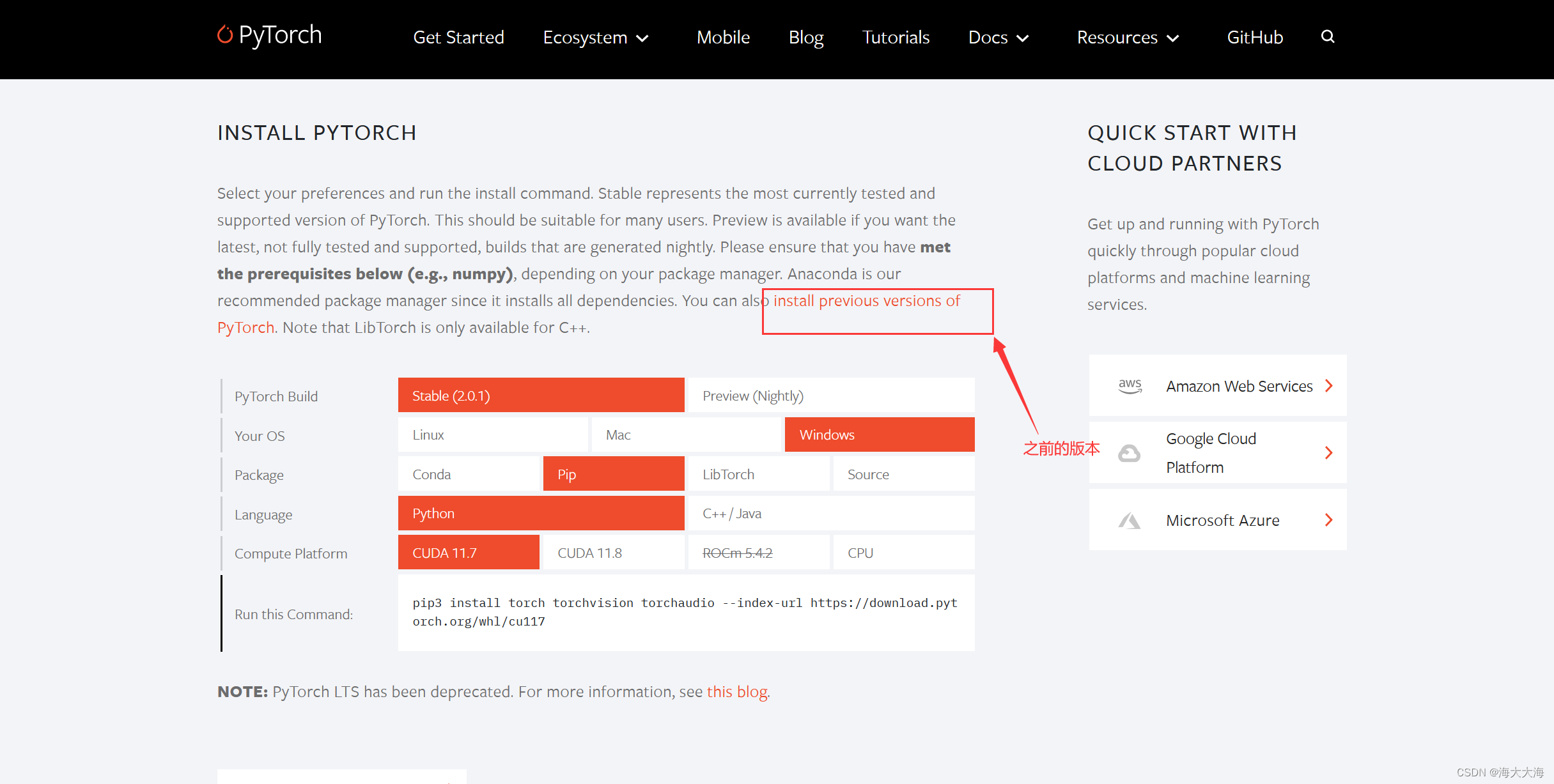Click the Microsoft Azure logo icon
1554x784 pixels.
tap(1129, 520)
